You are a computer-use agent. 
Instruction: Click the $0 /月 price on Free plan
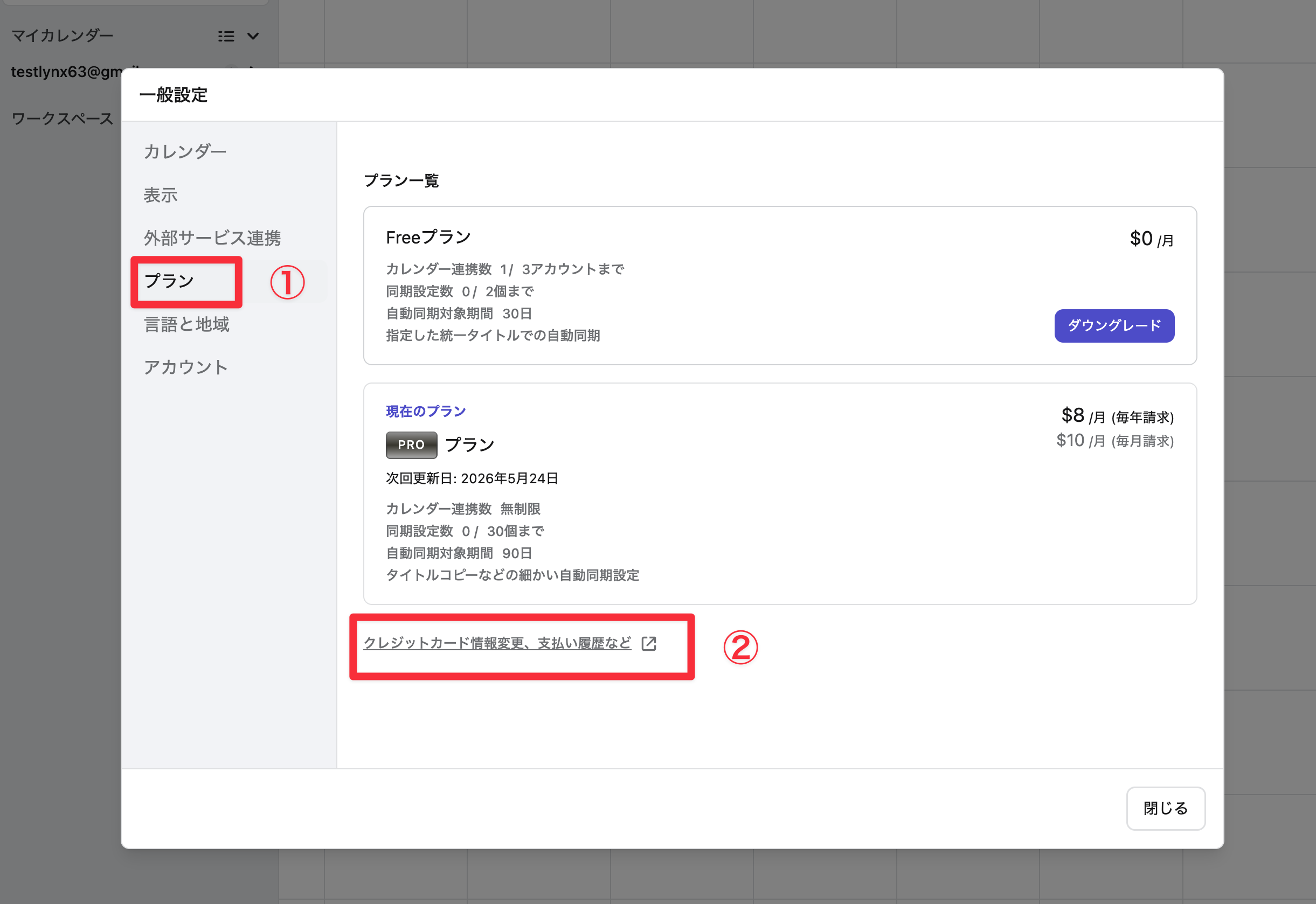(x=1152, y=239)
